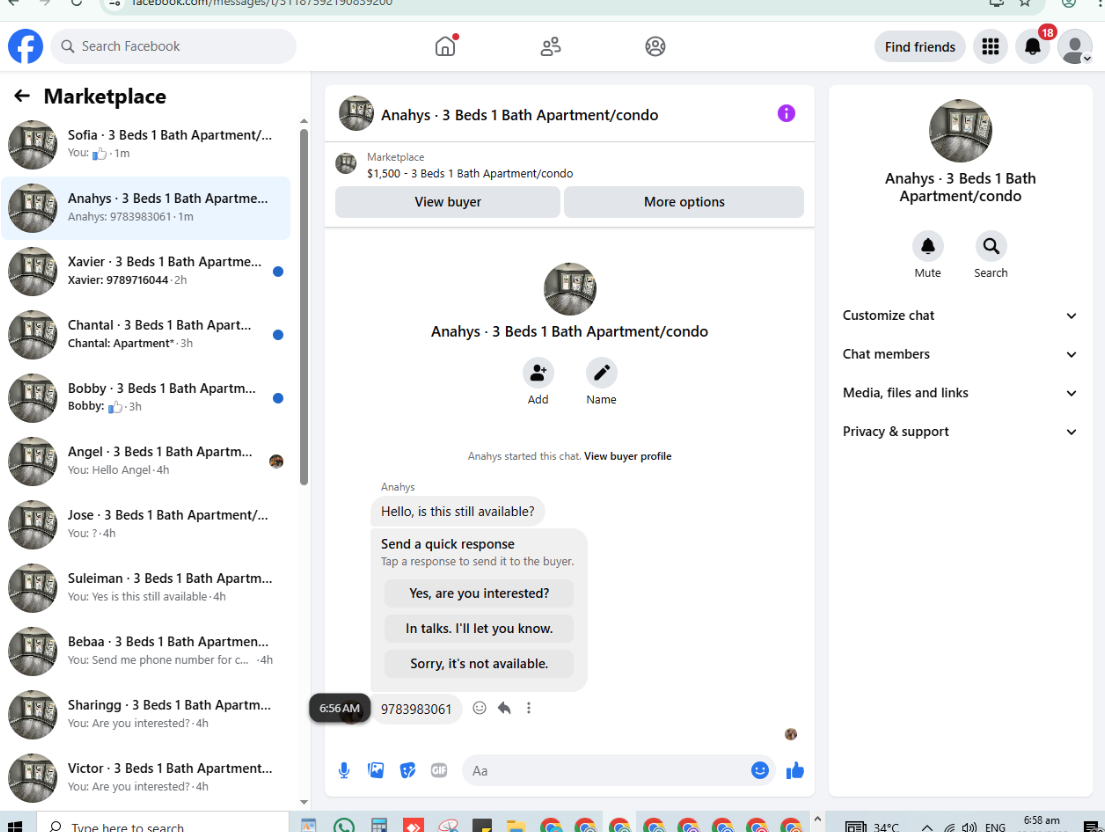1105x832 pixels.
Task: Open notifications bell with 18 badge
Action: [x=1032, y=46]
